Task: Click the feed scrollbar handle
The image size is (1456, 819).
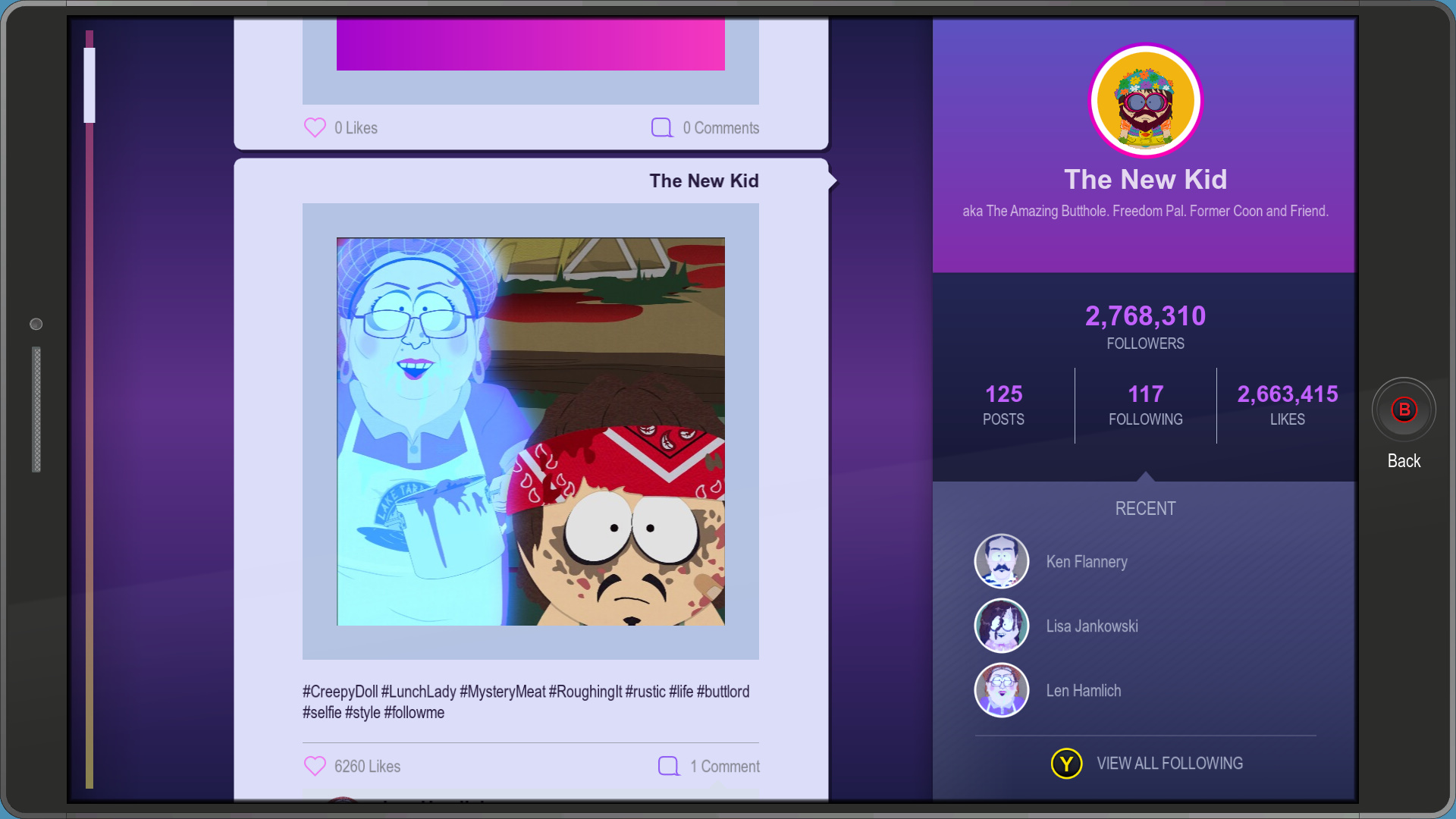Action: point(89,85)
